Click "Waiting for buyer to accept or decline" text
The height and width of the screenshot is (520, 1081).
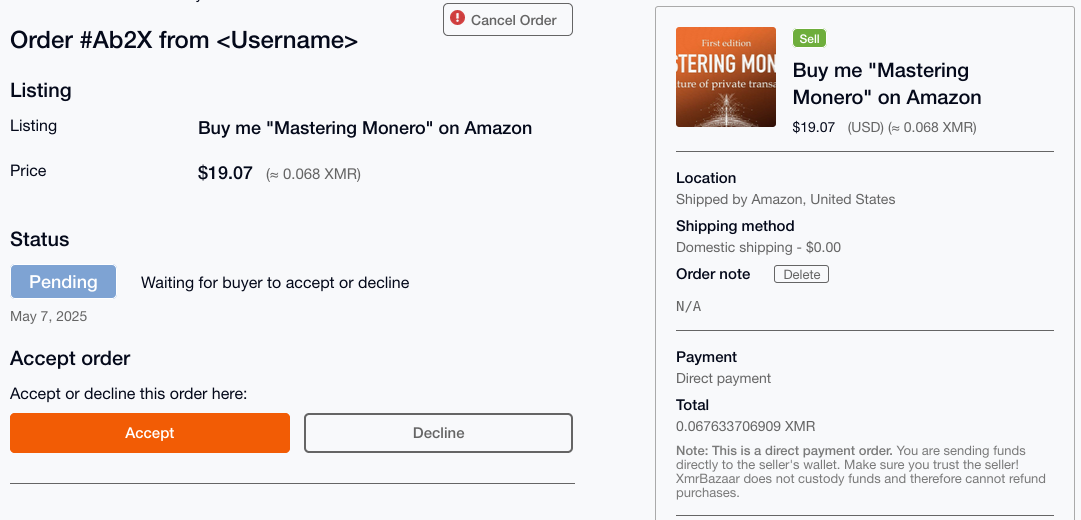click(275, 283)
